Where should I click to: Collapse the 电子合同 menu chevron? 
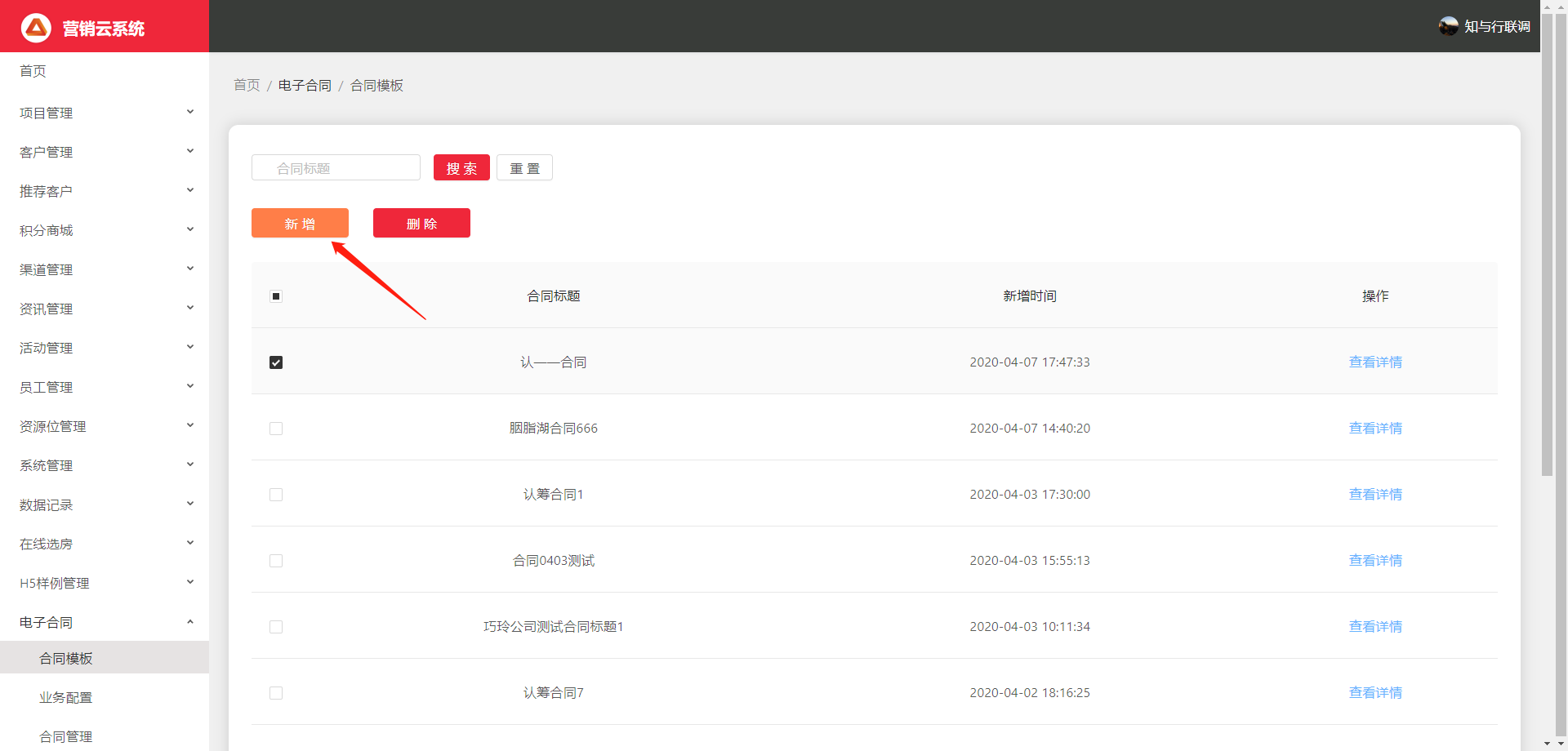[x=190, y=622]
